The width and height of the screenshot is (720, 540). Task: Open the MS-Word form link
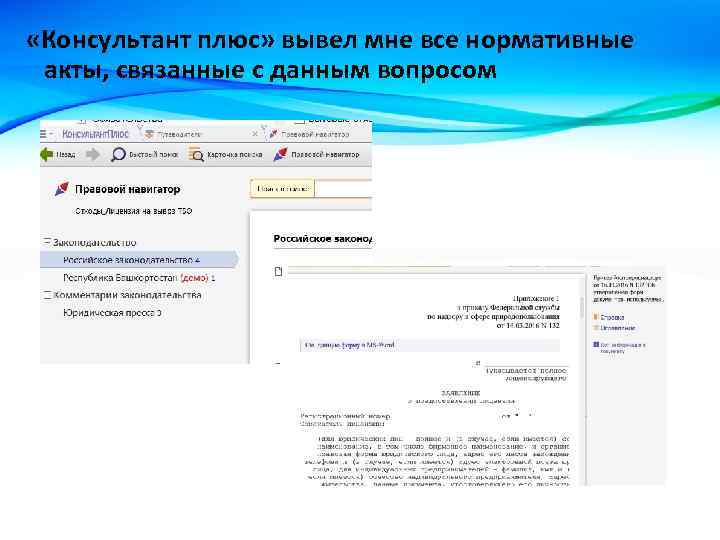(x=349, y=345)
